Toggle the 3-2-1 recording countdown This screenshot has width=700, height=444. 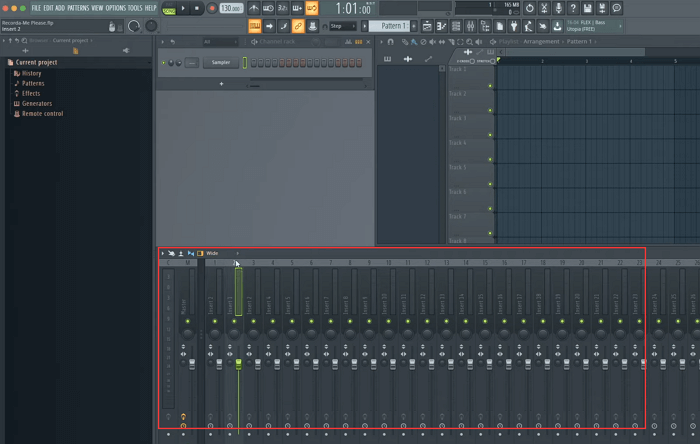coord(283,8)
